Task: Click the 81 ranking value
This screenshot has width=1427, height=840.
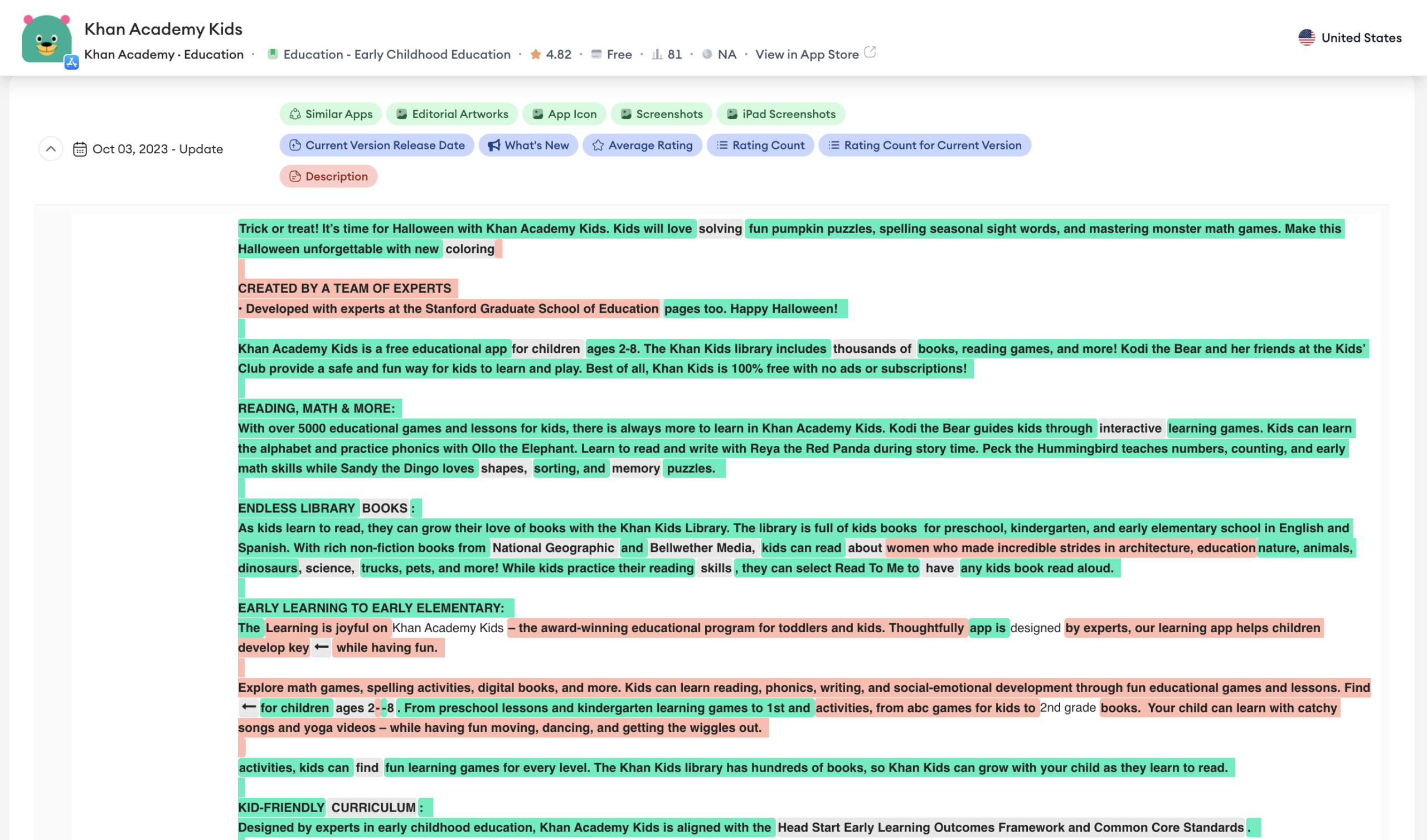Action: (x=674, y=55)
